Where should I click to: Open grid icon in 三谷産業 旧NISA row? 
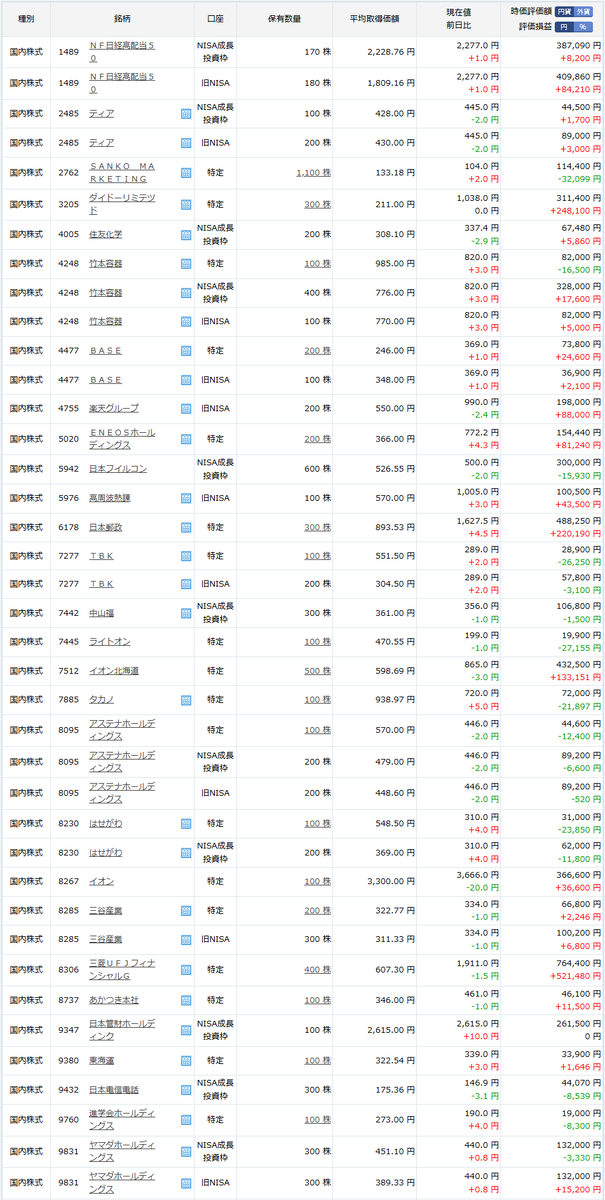pyautogui.click(x=186, y=940)
